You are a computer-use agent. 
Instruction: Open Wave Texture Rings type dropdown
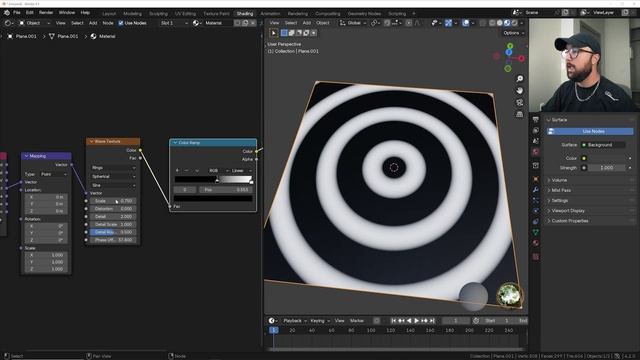[113, 168]
